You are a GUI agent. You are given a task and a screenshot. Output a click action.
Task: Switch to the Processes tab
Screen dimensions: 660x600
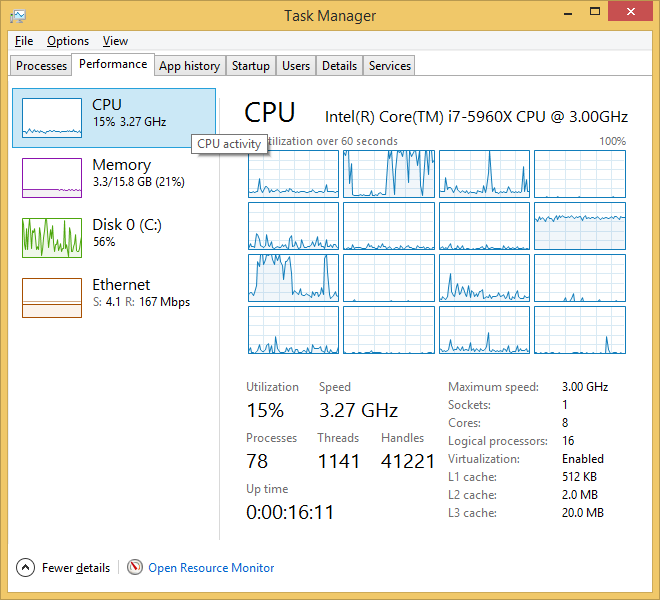coord(41,66)
